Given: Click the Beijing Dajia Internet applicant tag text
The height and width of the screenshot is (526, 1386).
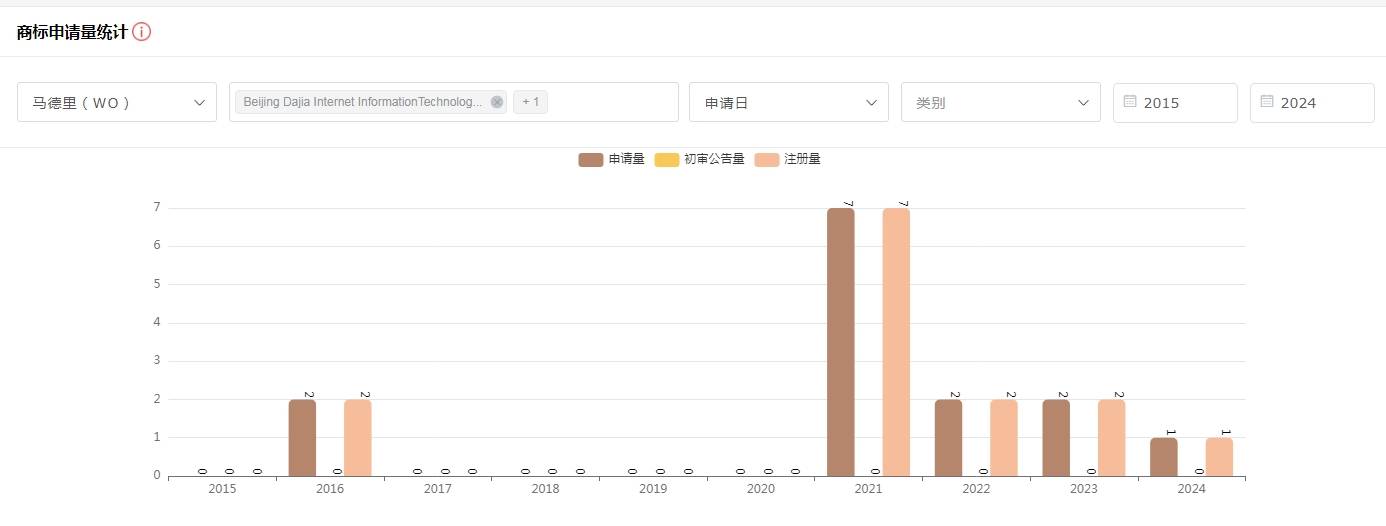Looking at the screenshot, I should pos(362,102).
